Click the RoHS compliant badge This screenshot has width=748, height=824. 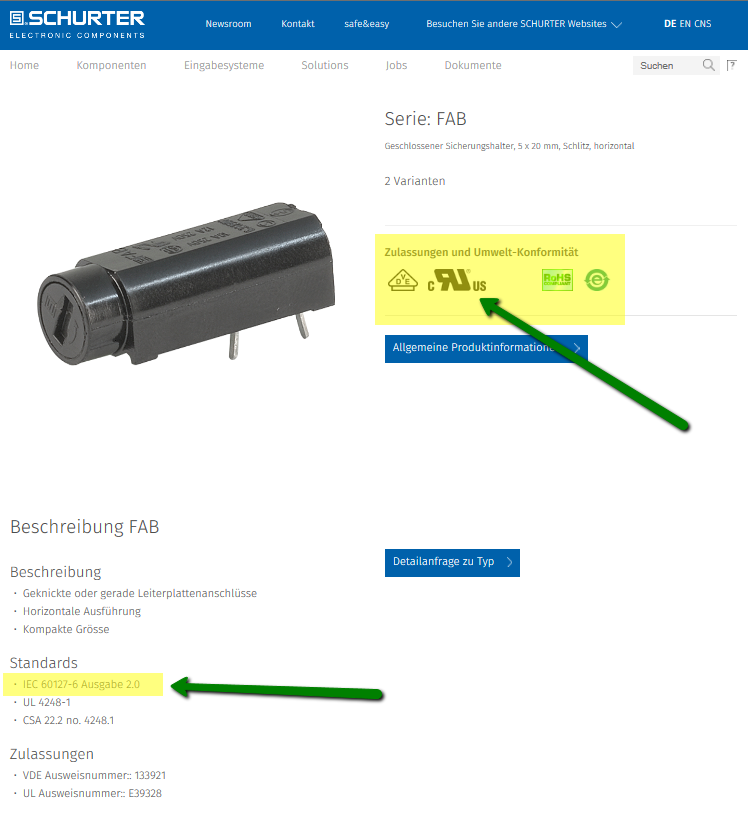click(x=557, y=280)
